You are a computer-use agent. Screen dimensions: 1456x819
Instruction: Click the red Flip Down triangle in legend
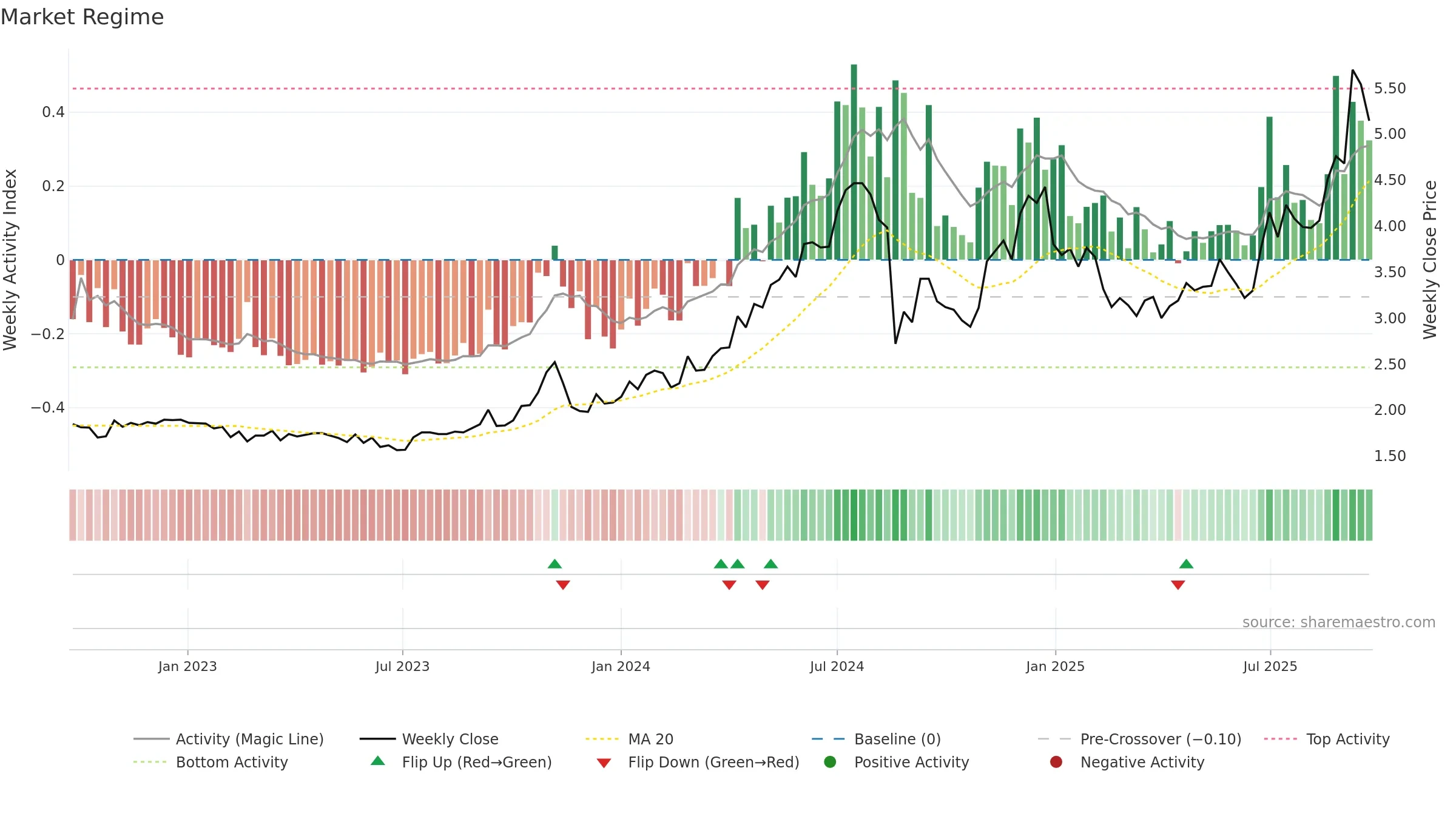tap(604, 763)
